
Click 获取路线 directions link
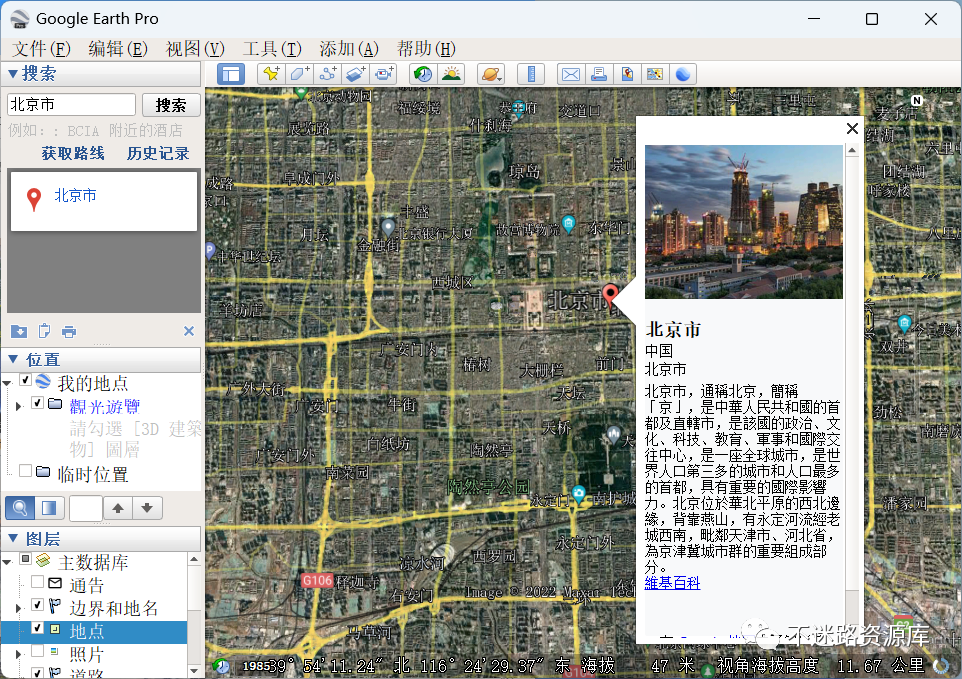tap(73, 153)
